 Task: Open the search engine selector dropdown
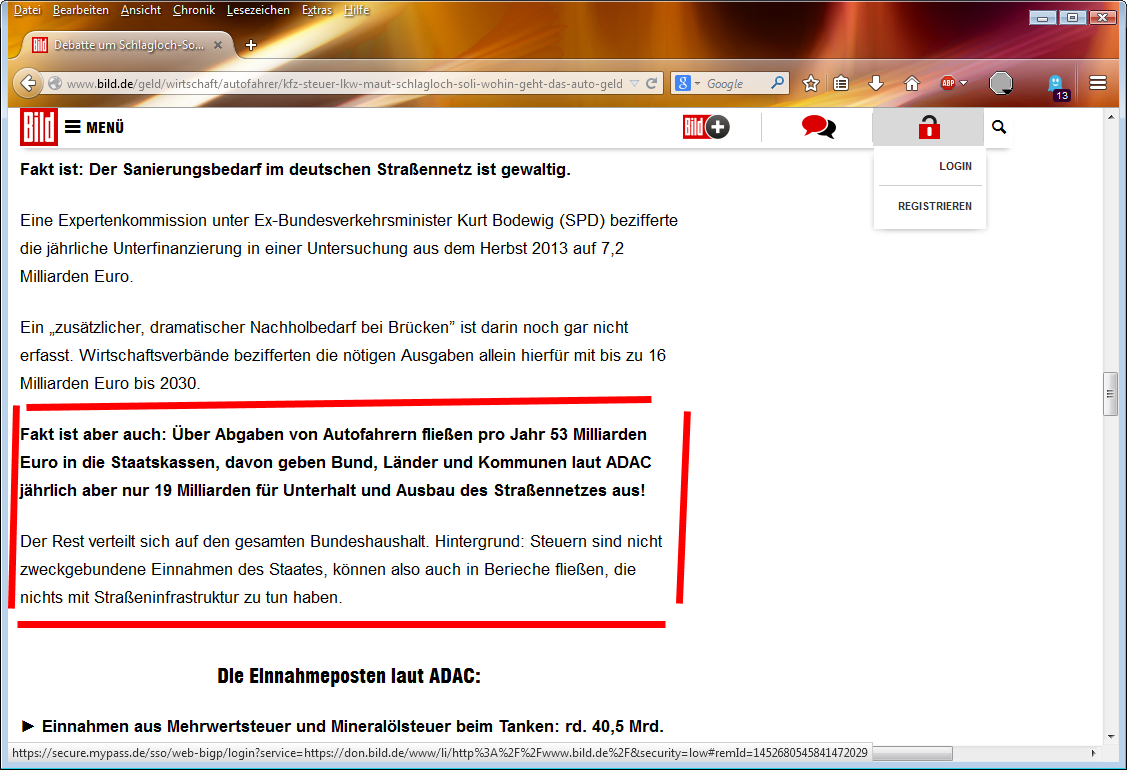[688, 84]
